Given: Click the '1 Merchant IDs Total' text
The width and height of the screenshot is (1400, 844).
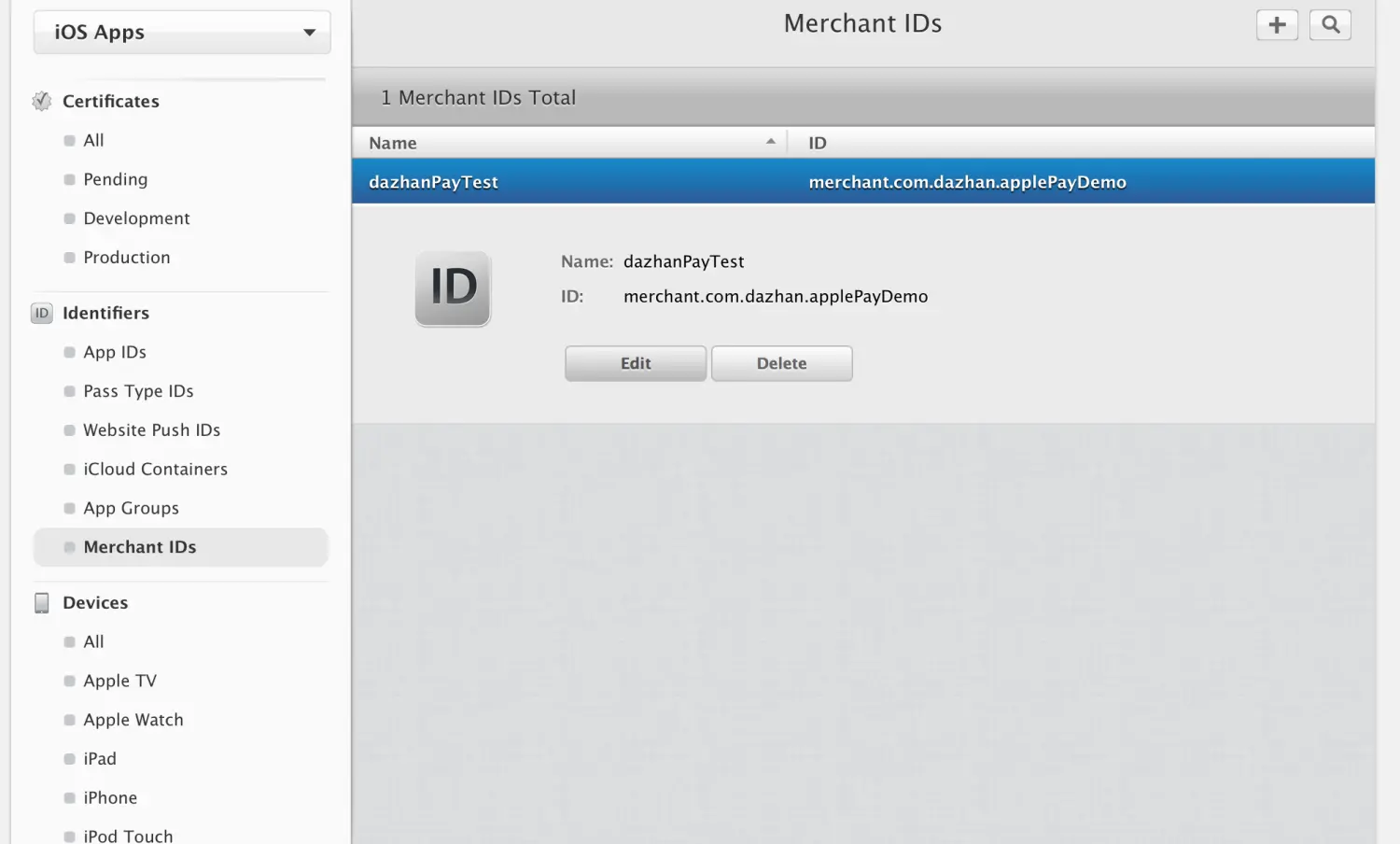Looking at the screenshot, I should [478, 98].
